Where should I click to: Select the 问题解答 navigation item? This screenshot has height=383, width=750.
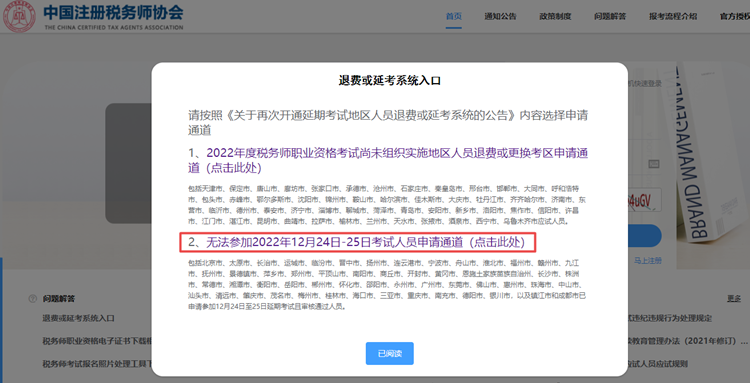point(610,16)
